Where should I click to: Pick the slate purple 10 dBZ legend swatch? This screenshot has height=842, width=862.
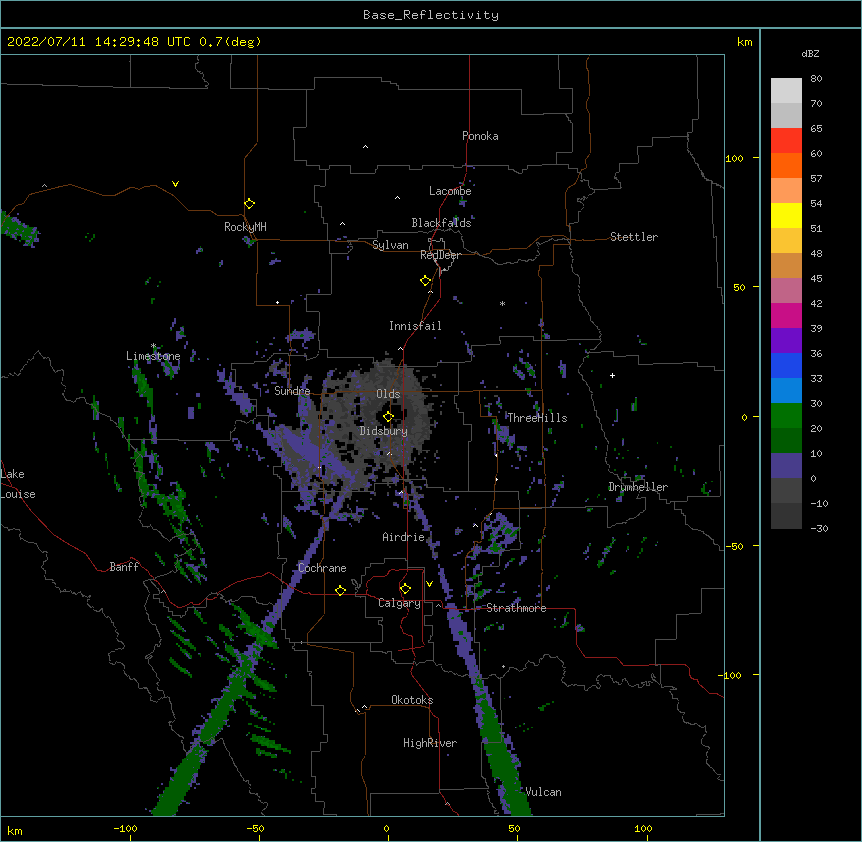coord(786,465)
